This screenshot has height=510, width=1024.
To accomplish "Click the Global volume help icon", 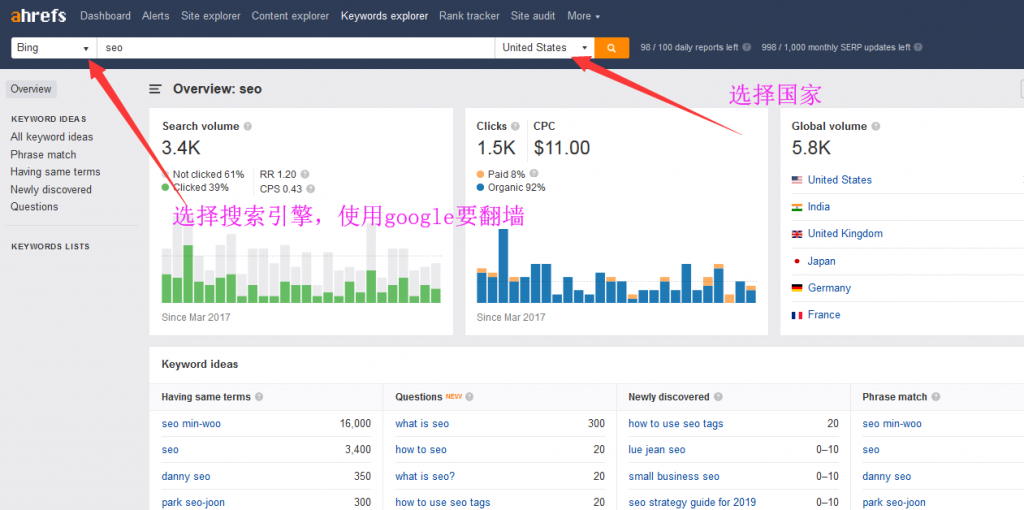I will click(875, 127).
